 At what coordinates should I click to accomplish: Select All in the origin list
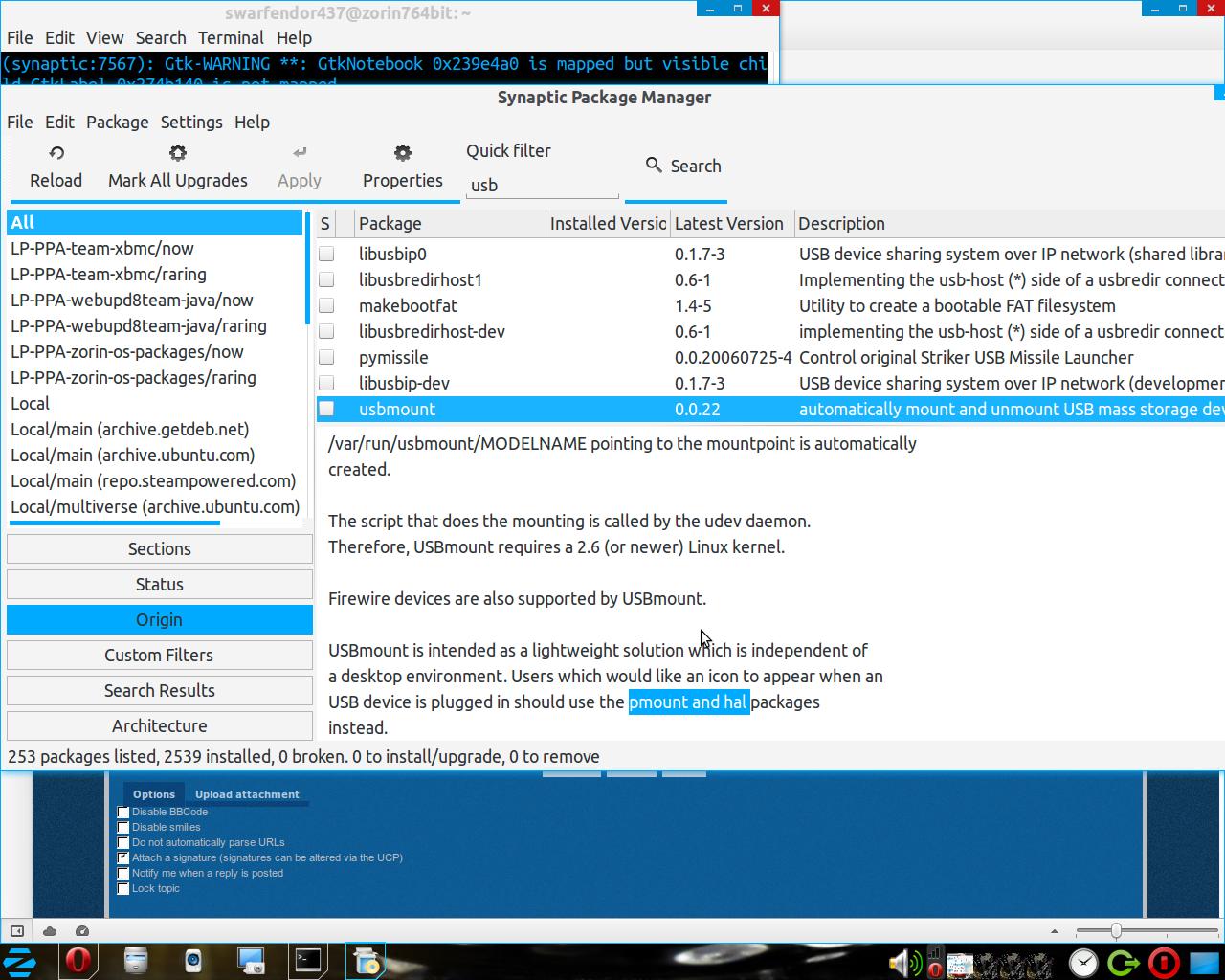pyautogui.click(x=155, y=222)
